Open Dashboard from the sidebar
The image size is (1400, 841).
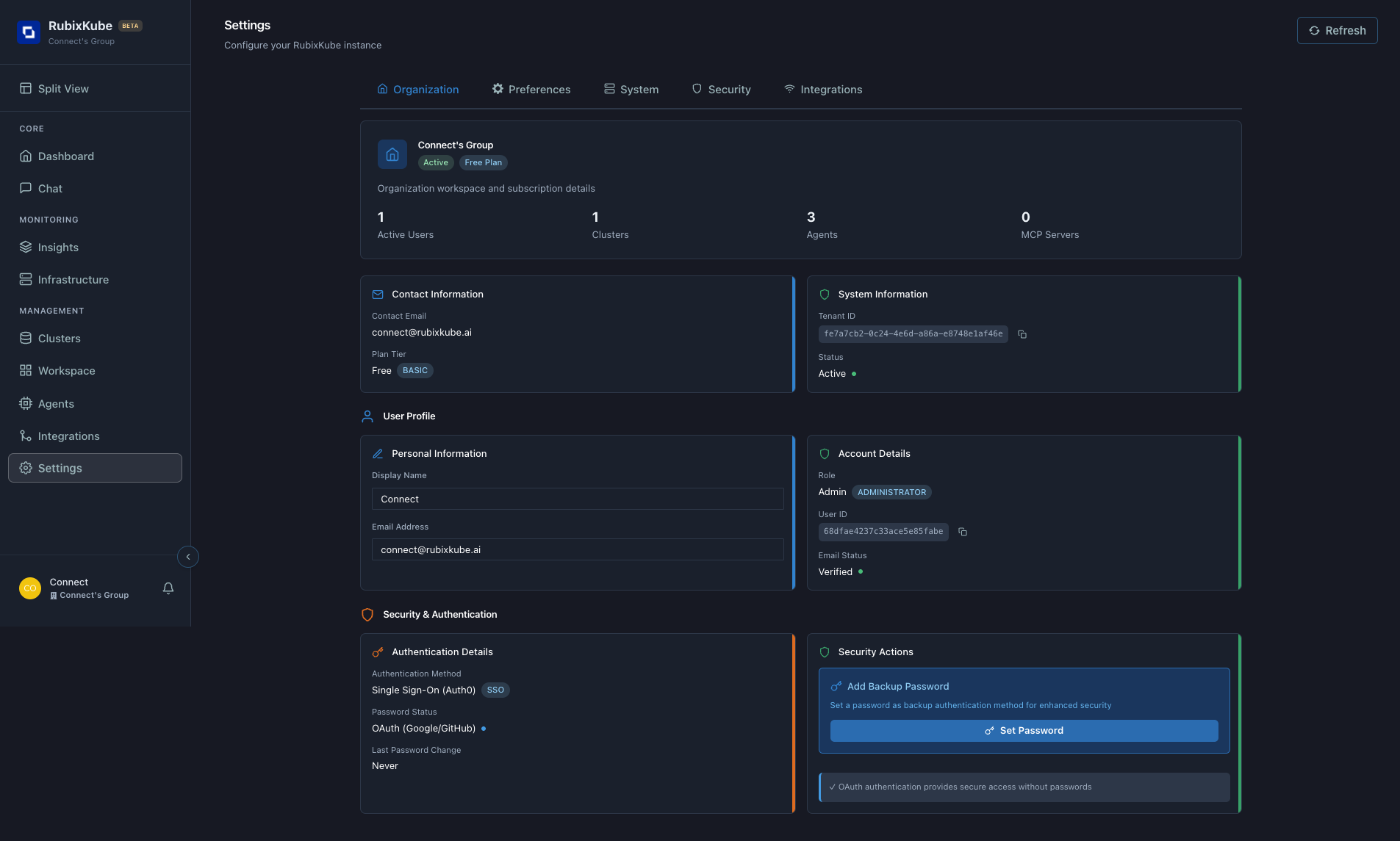coord(65,156)
